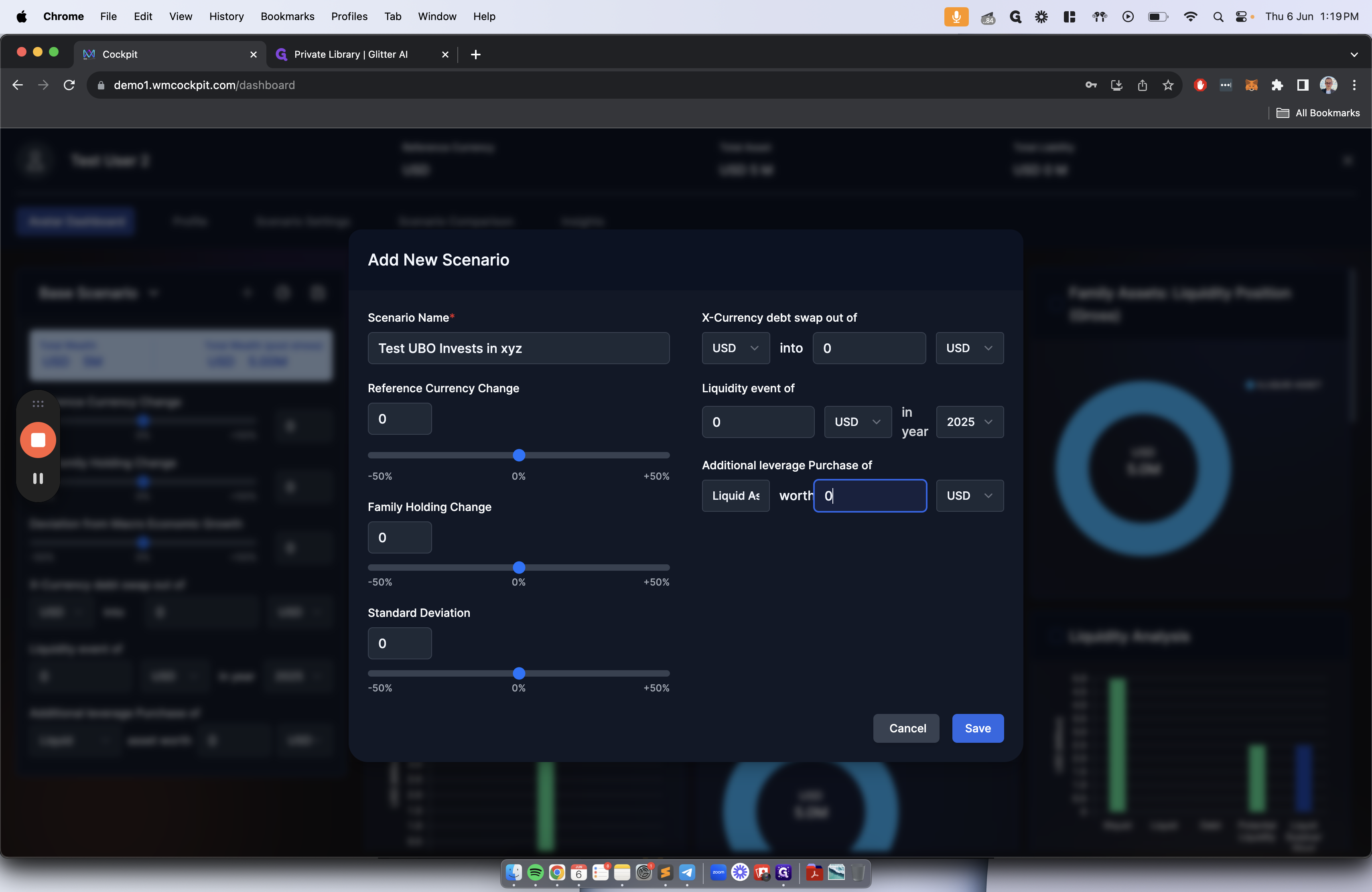
Task: Open the Help menu
Action: point(484,17)
